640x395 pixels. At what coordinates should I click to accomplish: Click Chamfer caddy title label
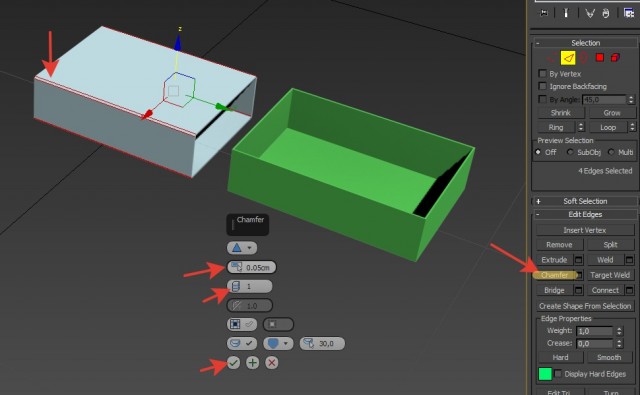(x=250, y=220)
